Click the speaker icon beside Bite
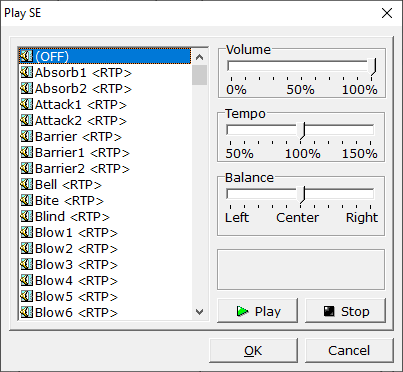The image size is (403, 372). click(26, 200)
